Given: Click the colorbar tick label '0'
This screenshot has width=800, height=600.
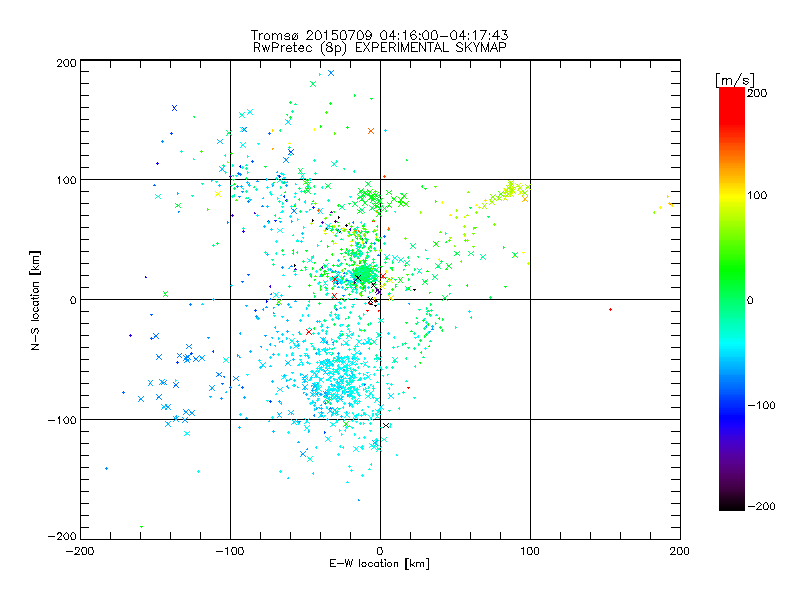Looking at the screenshot, I should pos(750,300).
